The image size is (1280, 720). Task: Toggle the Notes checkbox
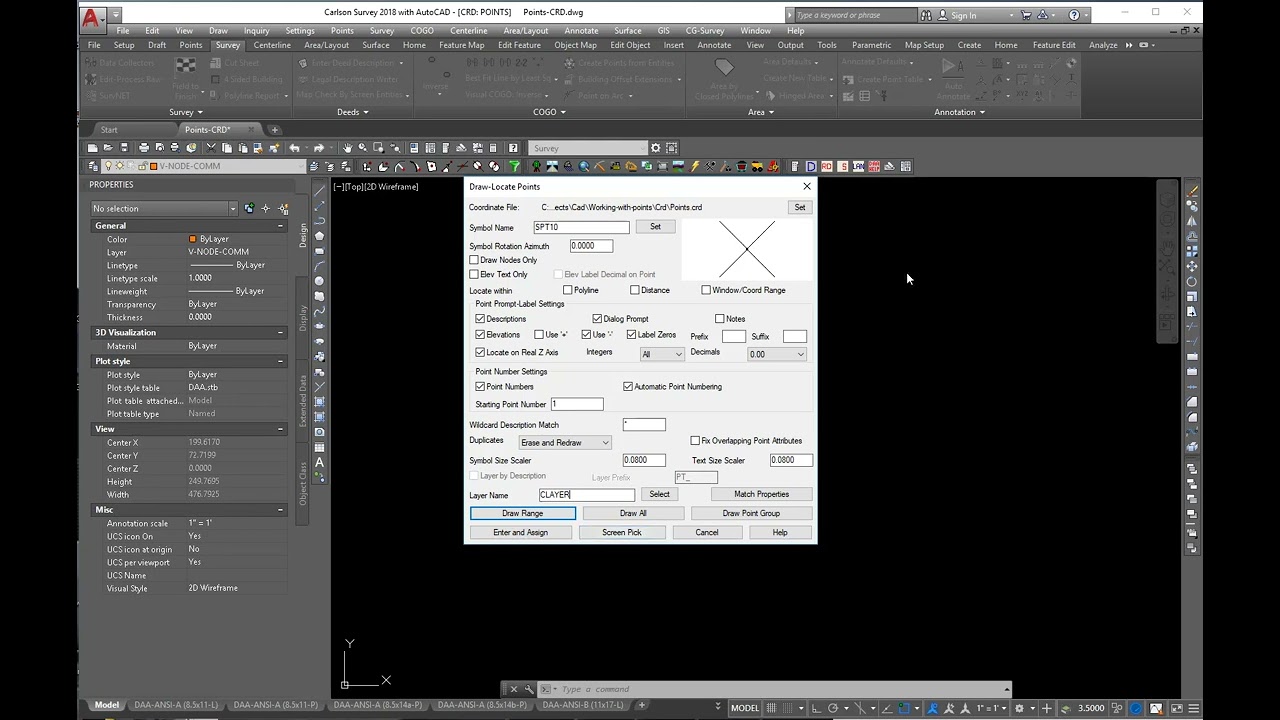click(x=719, y=319)
